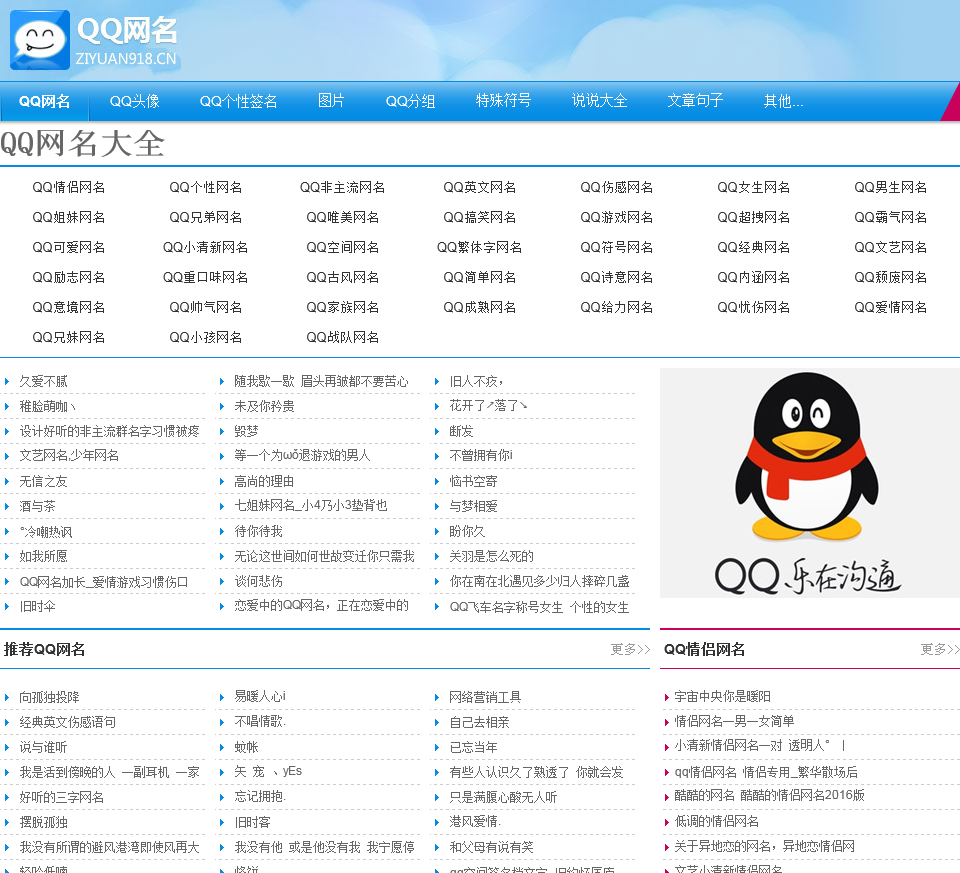
Task: Click the blue arrow bullet before 久爱不腻
Action: pos(7,381)
